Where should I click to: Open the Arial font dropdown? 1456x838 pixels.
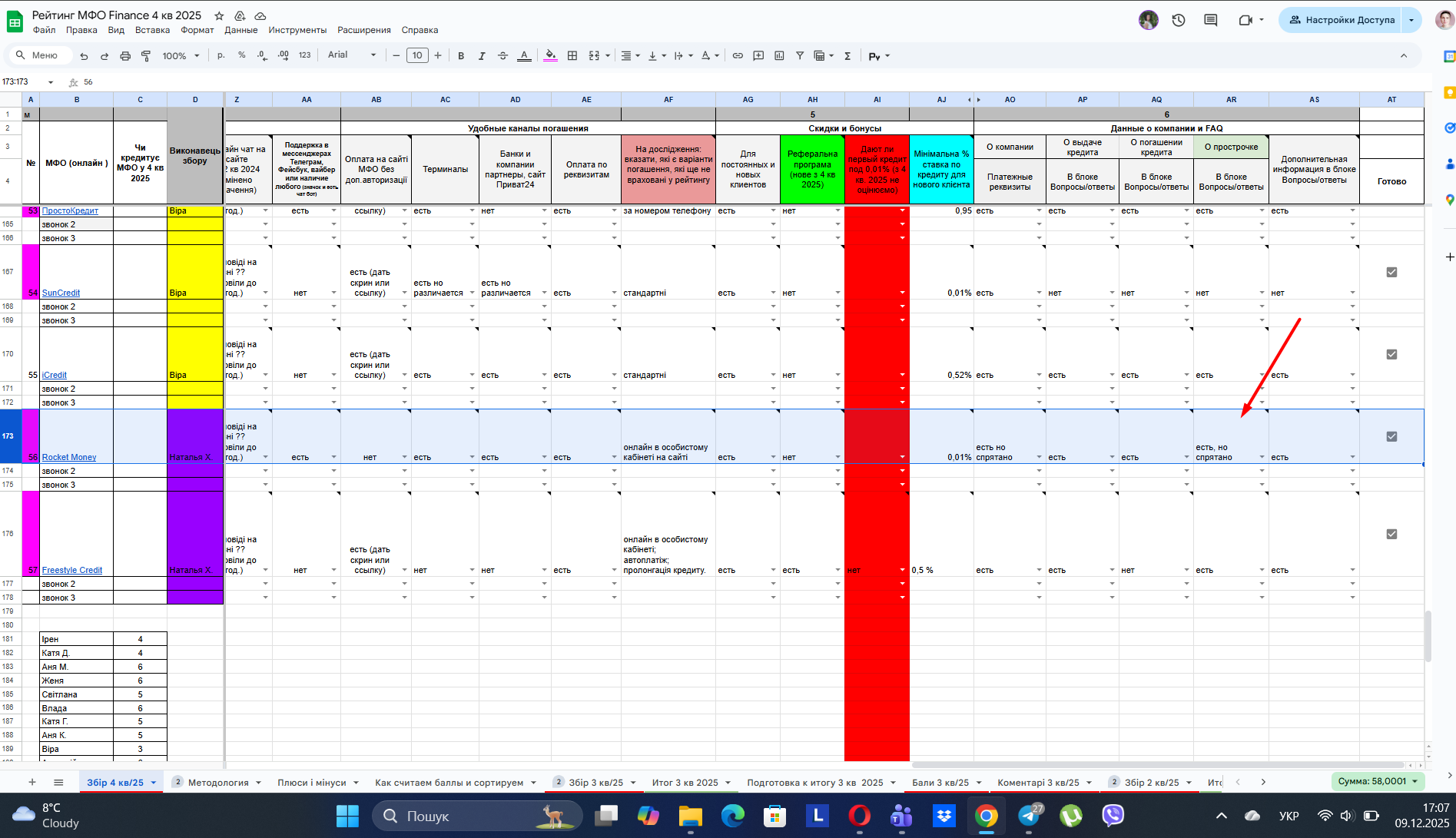[x=352, y=55]
